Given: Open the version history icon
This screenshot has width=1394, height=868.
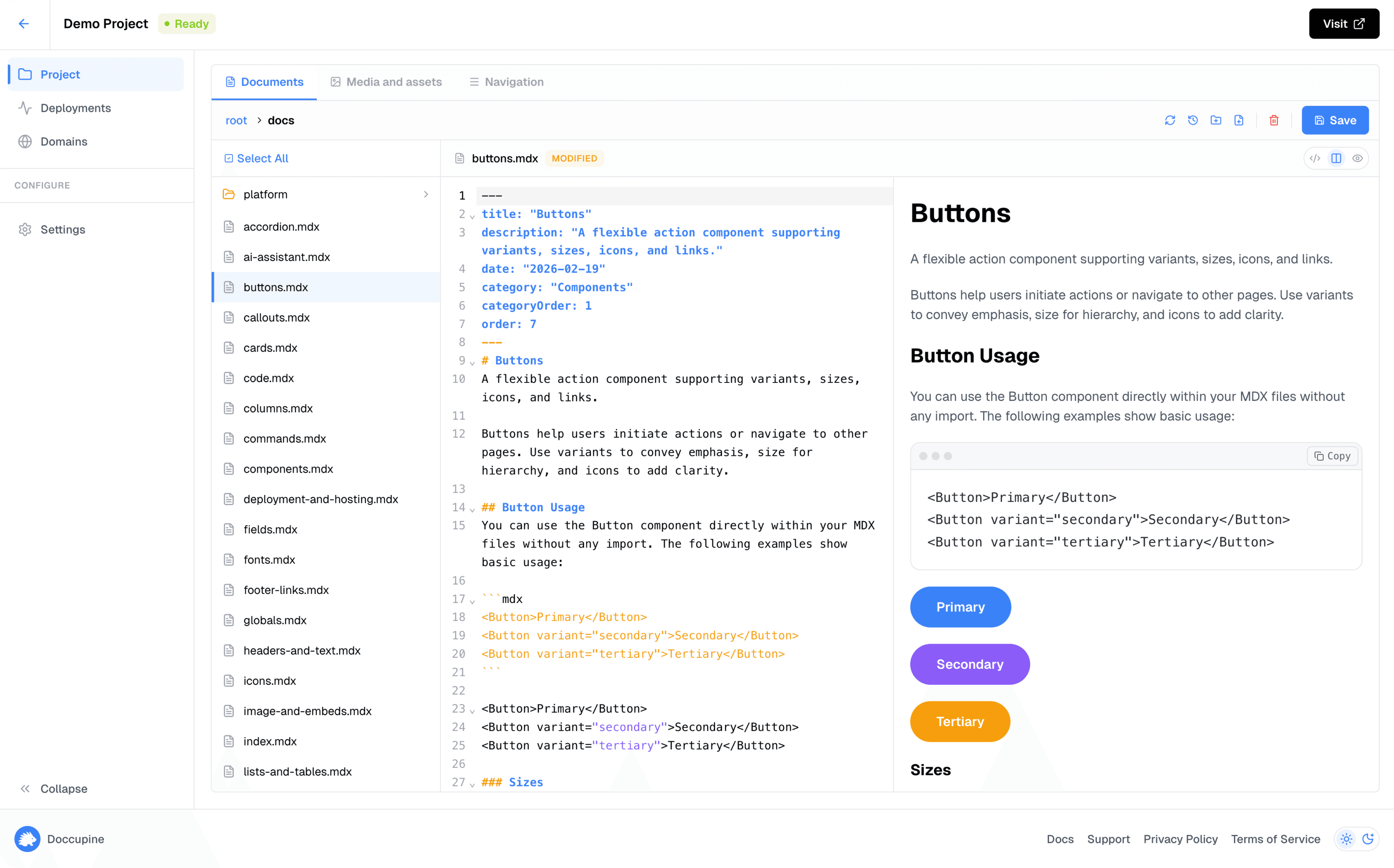Looking at the screenshot, I should pos(1194,120).
